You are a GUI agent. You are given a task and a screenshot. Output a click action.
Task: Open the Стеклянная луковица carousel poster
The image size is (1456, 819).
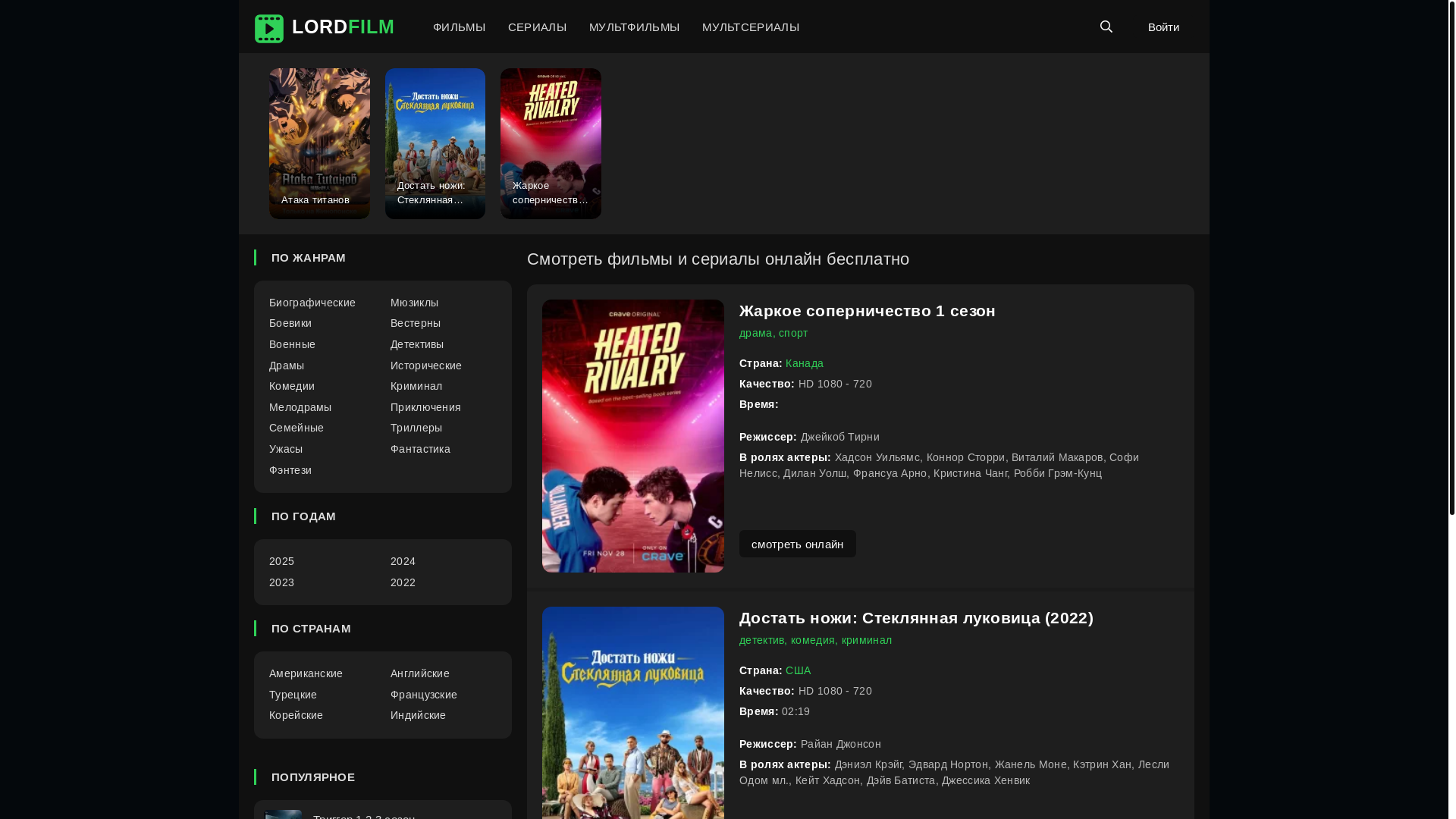[435, 143]
